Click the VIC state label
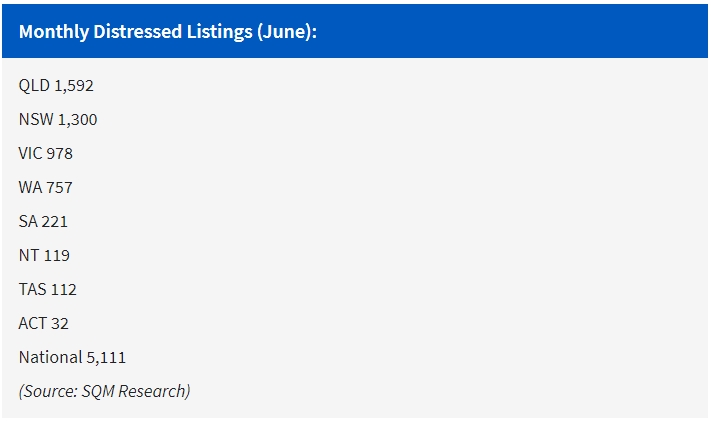Image resolution: width=711 pixels, height=425 pixels. point(30,154)
